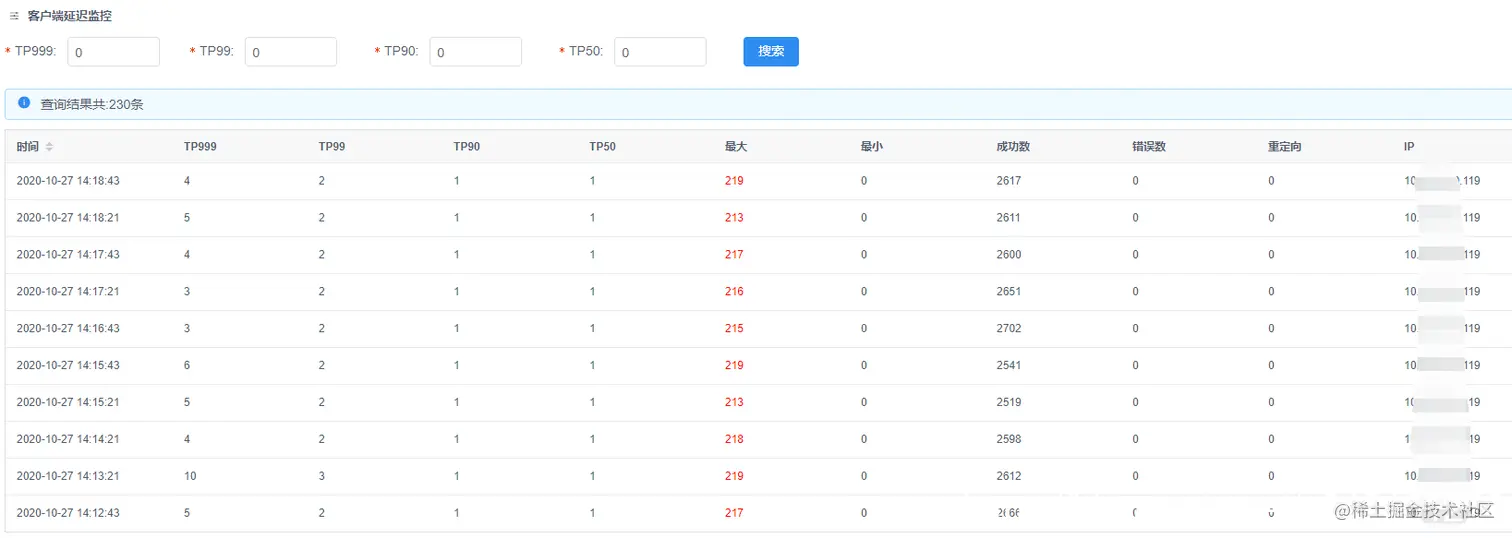This screenshot has width=1512, height=538.
Task: Click success count 2612
Action: coord(1009,477)
